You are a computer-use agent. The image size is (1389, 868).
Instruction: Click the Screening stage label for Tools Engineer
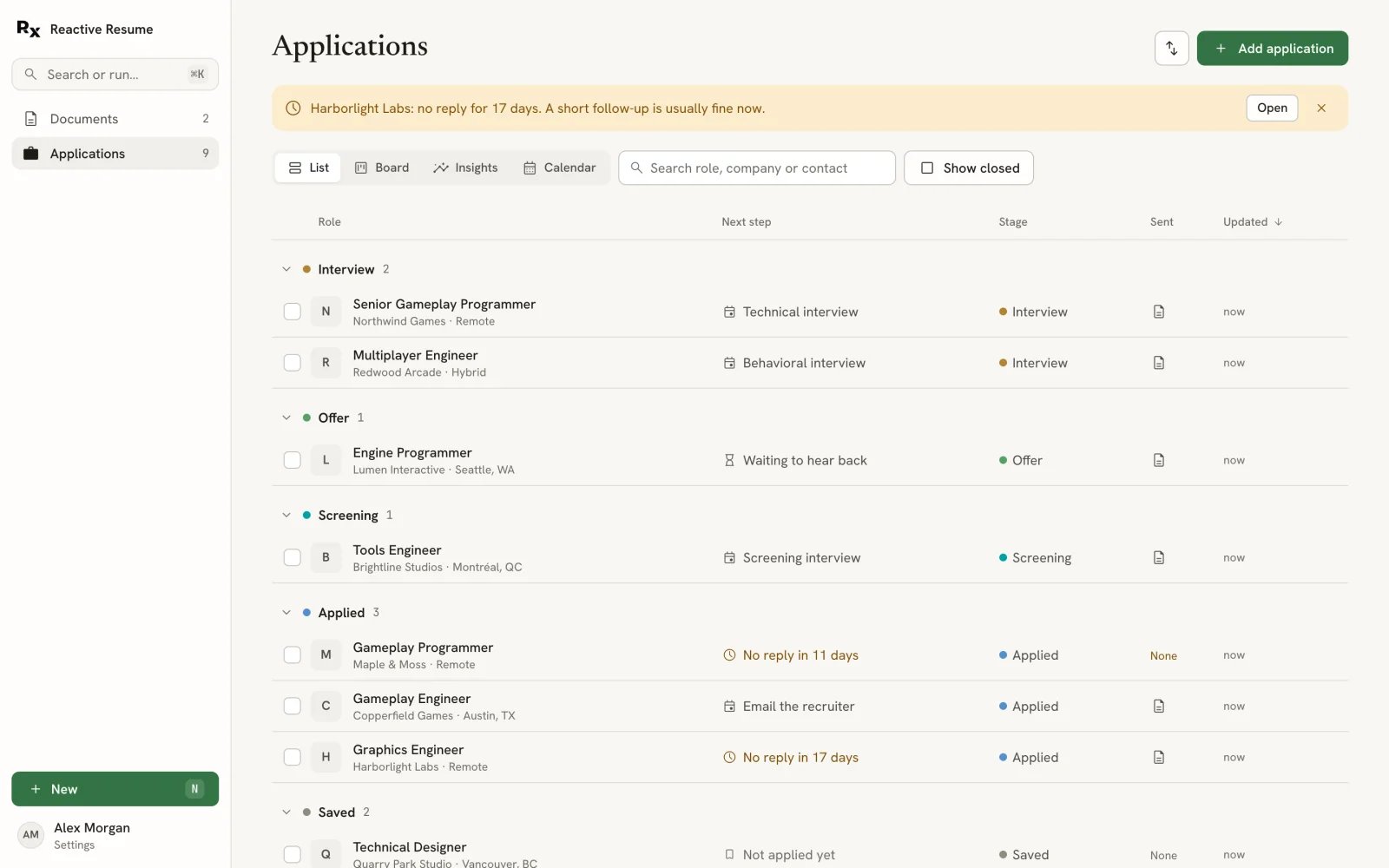click(1035, 557)
